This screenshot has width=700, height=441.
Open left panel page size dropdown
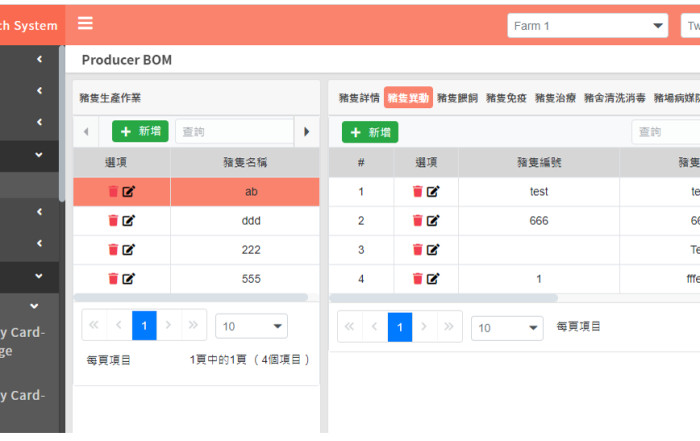click(250, 326)
